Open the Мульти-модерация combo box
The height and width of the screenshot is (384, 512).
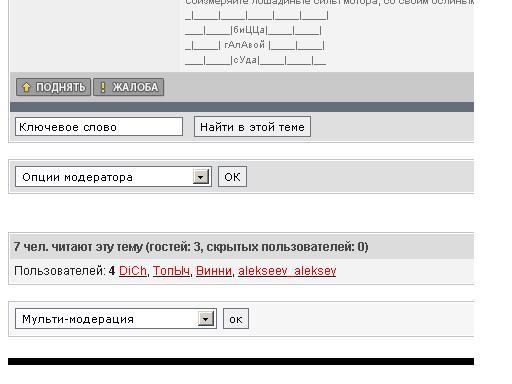[116, 319]
